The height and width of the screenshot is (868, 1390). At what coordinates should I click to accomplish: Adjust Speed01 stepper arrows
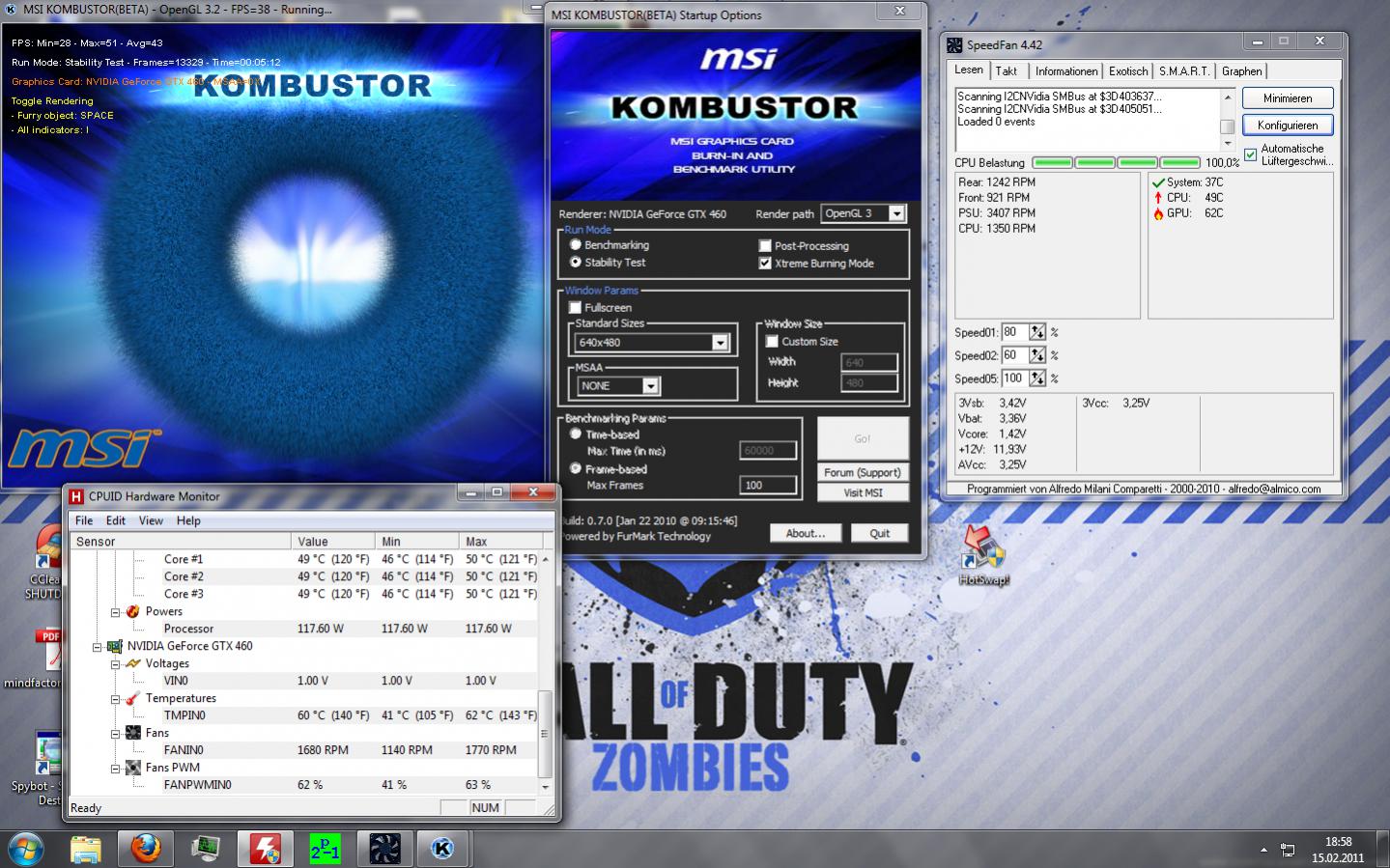(x=1036, y=332)
